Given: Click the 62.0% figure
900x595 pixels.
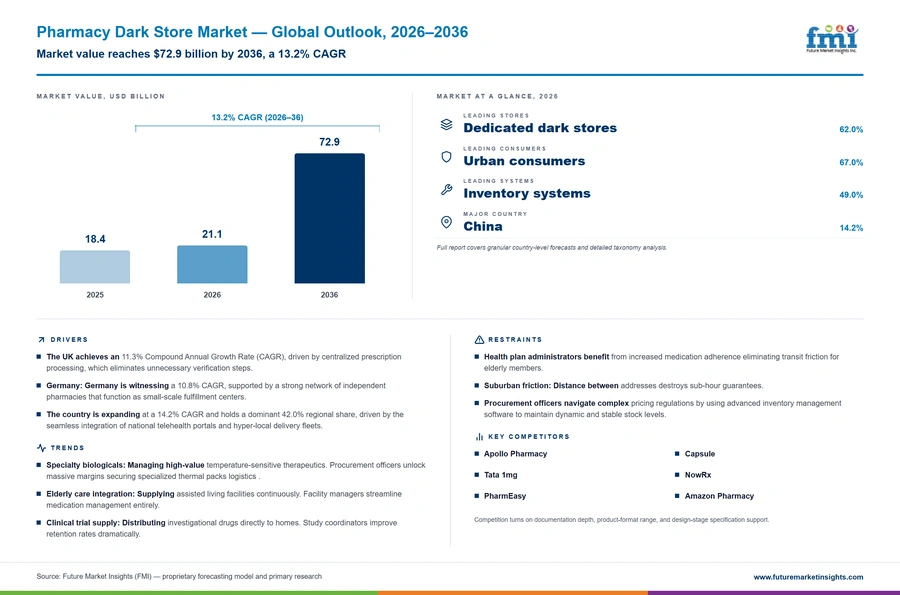Looking at the screenshot, I should coord(851,130).
